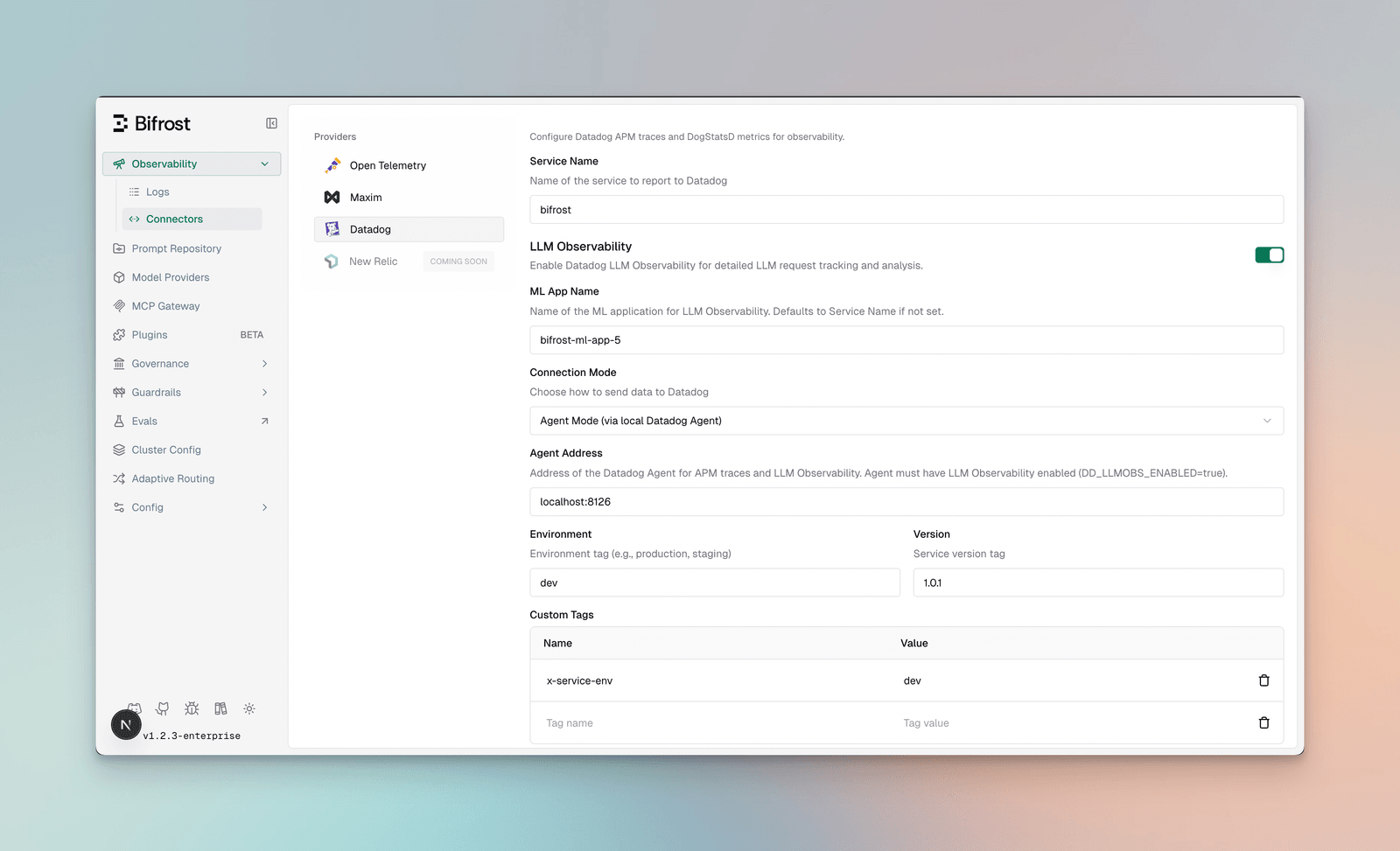Screen dimensions: 1400x851
Task: Click the Evals flask icon
Action: coord(119,422)
